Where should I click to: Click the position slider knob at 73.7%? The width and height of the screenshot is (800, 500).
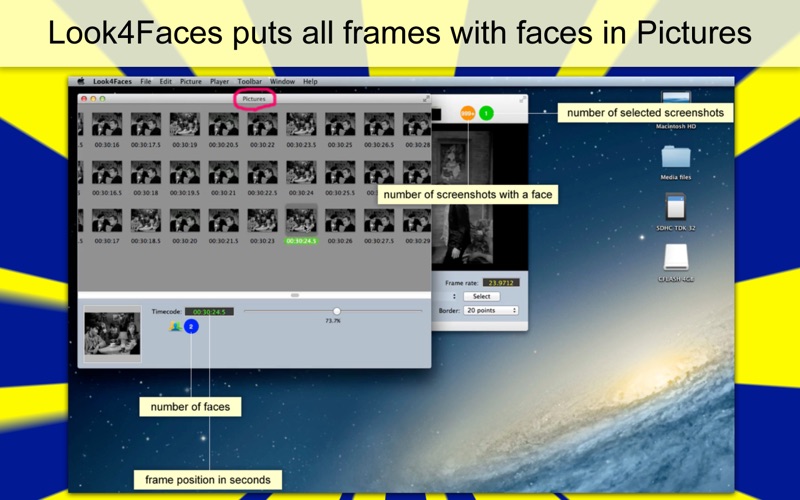(x=337, y=311)
